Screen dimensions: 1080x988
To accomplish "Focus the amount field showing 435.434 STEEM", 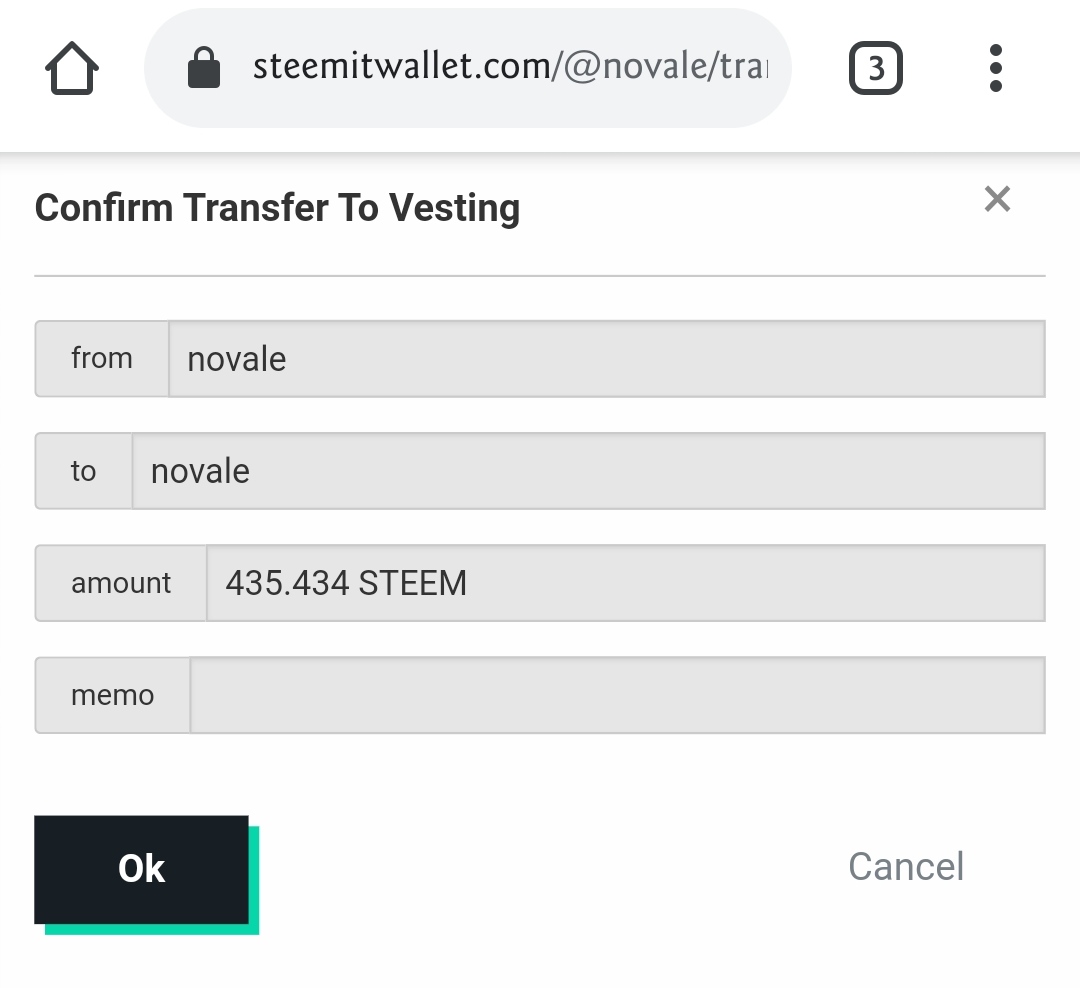I will [625, 583].
